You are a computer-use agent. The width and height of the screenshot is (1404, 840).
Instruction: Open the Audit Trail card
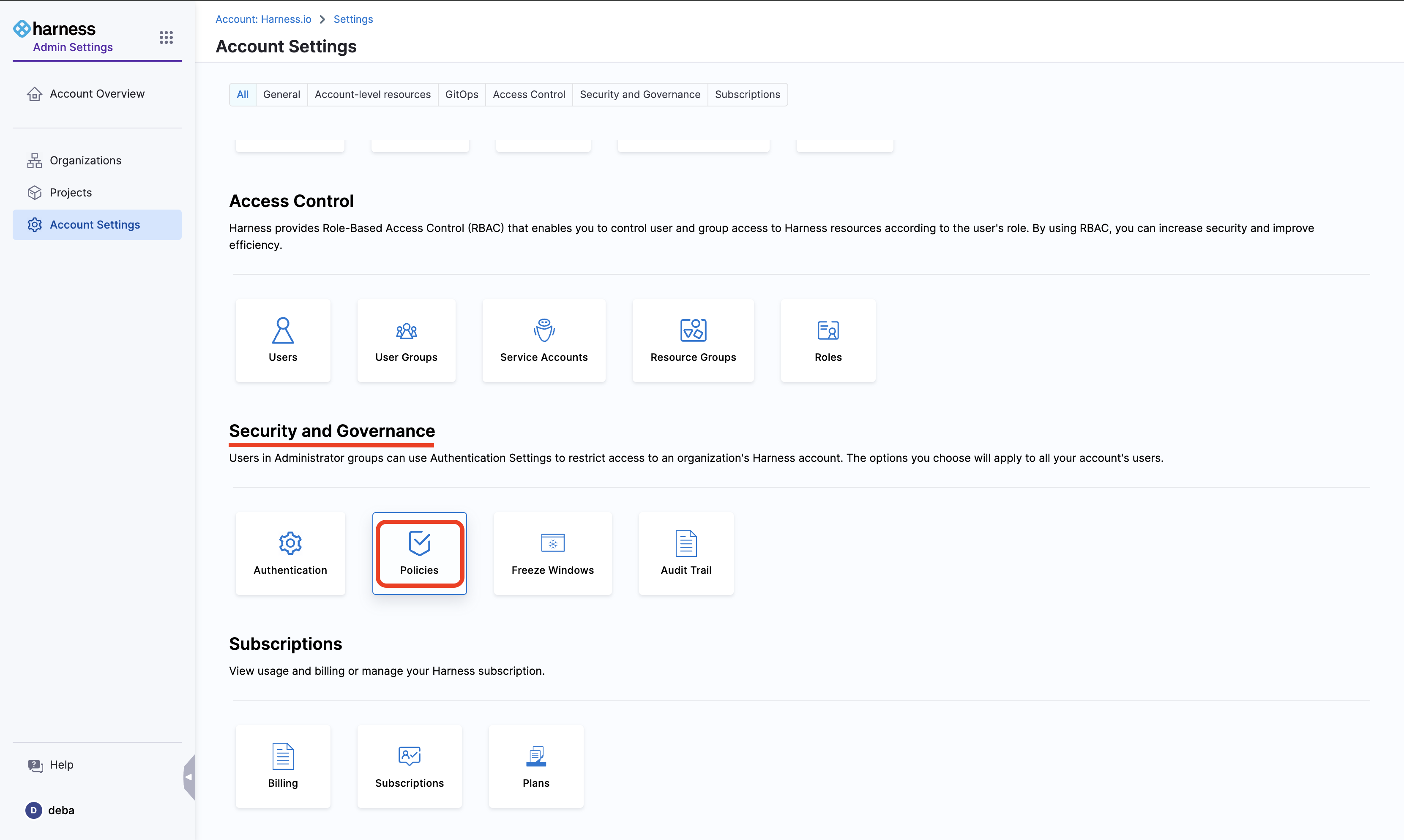[686, 553]
